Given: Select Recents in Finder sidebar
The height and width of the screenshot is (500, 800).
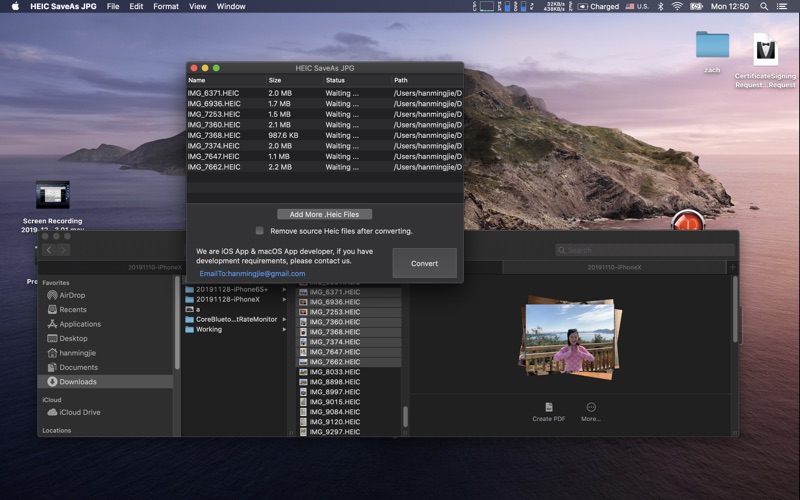Looking at the screenshot, I should tap(67, 310).
